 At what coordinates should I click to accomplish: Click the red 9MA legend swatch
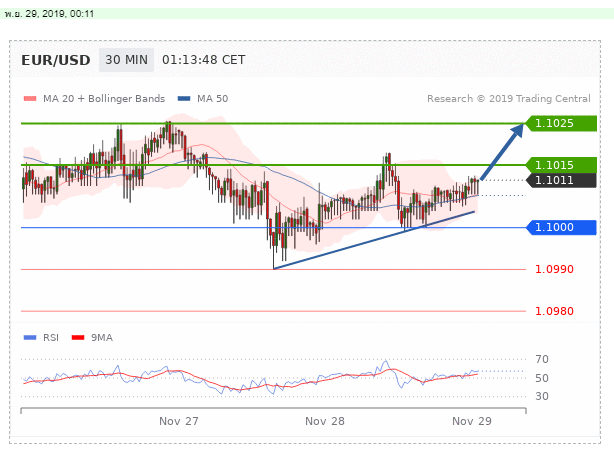78,338
